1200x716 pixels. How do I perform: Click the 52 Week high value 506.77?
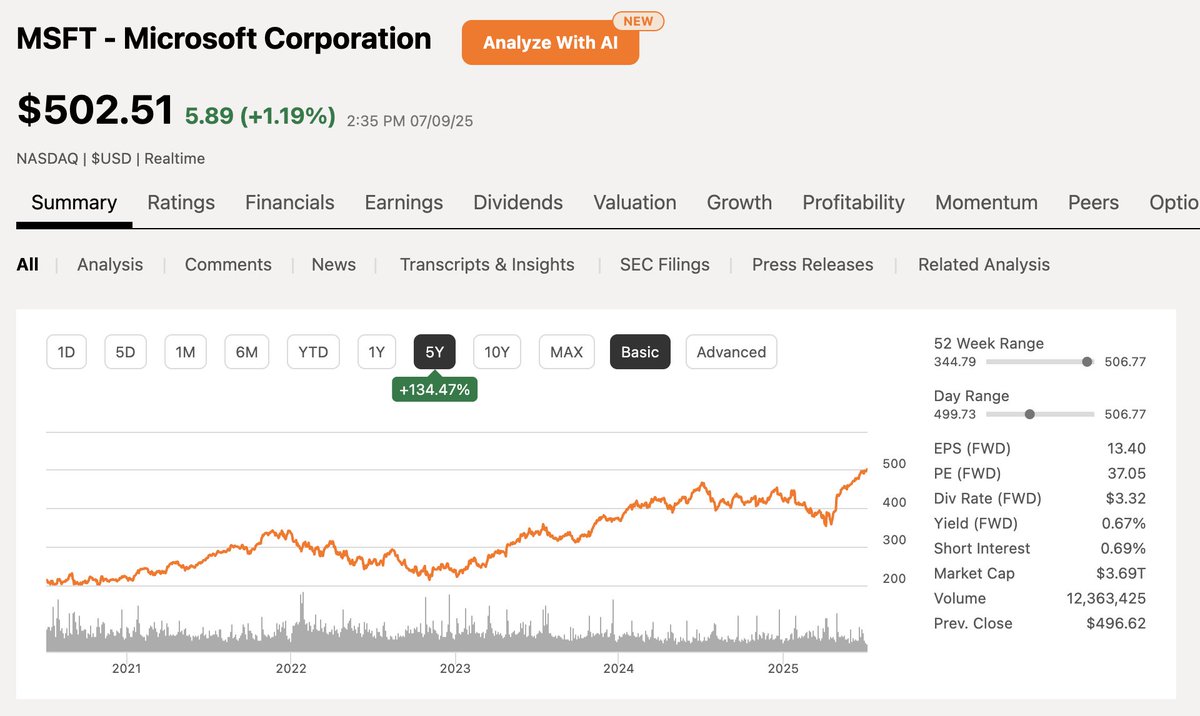point(1126,362)
